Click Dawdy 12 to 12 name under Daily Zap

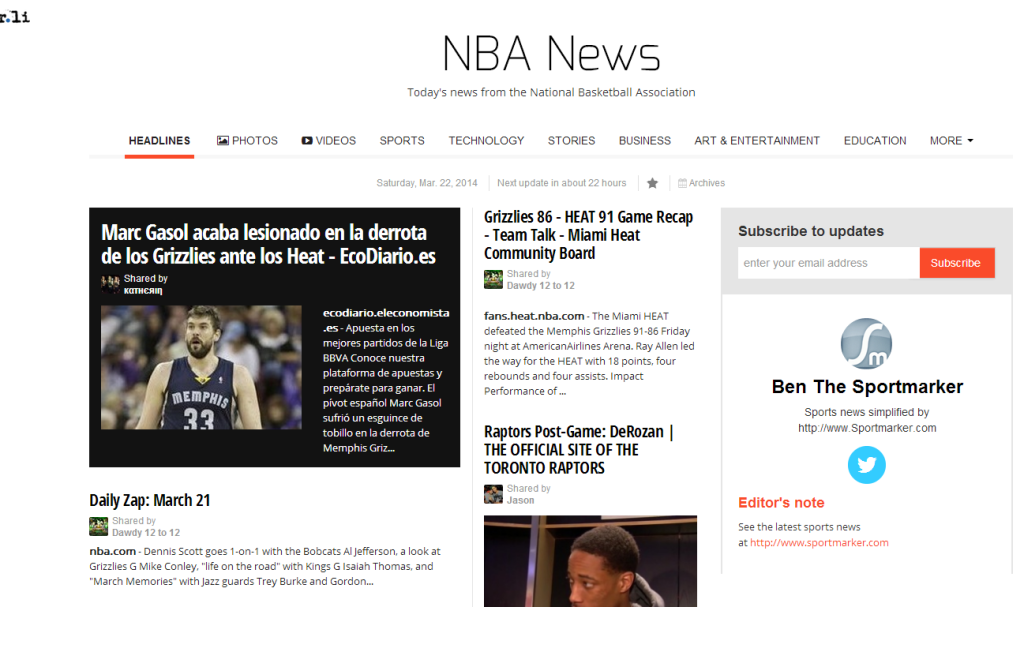(x=146, y=532)
